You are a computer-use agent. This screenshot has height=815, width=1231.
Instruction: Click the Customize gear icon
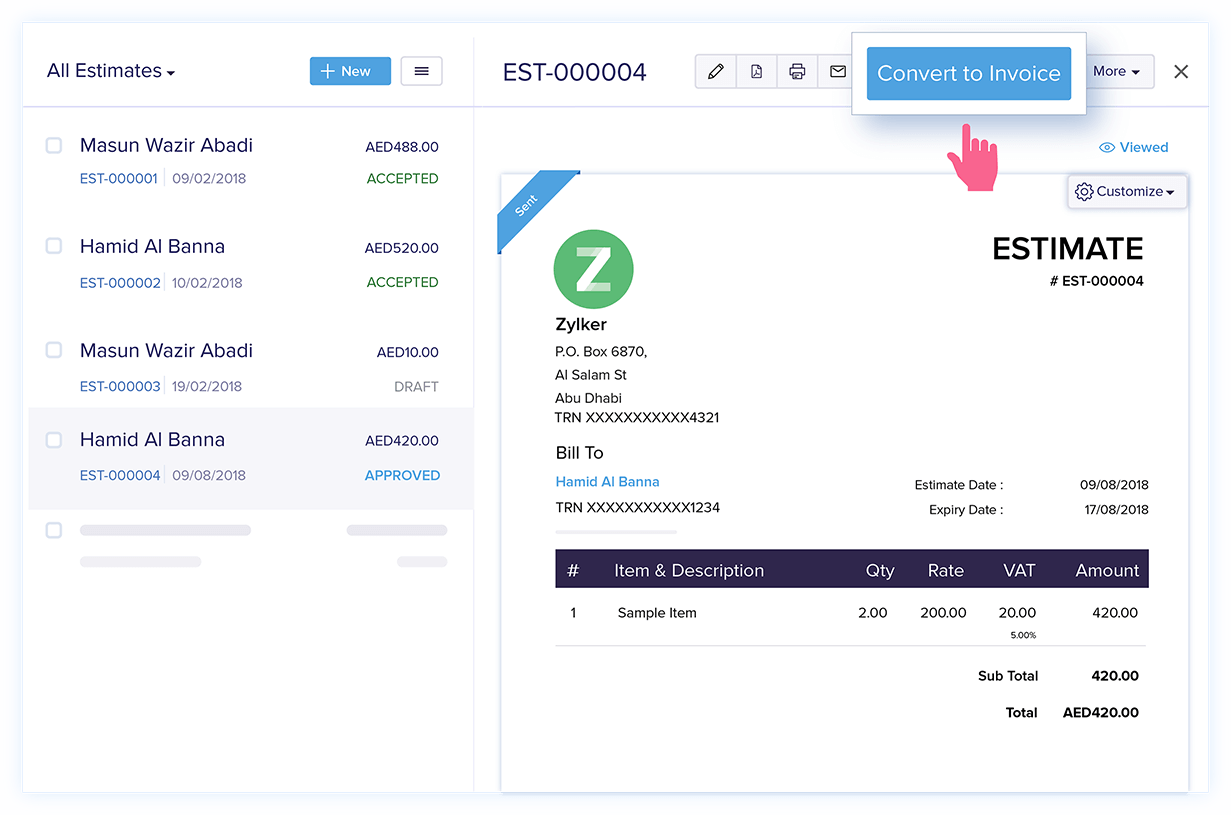[1084, 191]
